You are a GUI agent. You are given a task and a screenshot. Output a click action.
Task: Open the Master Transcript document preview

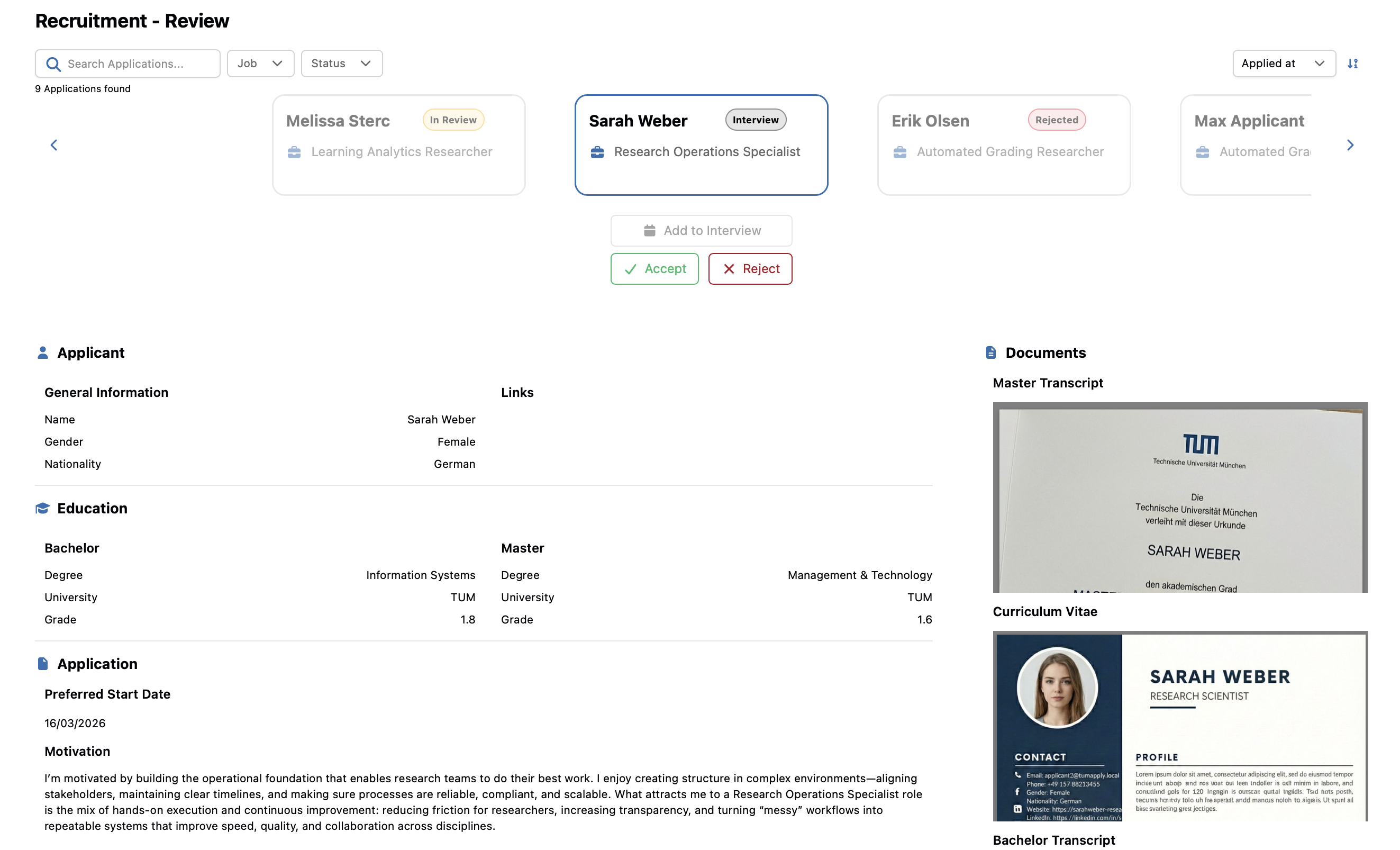1179,498
